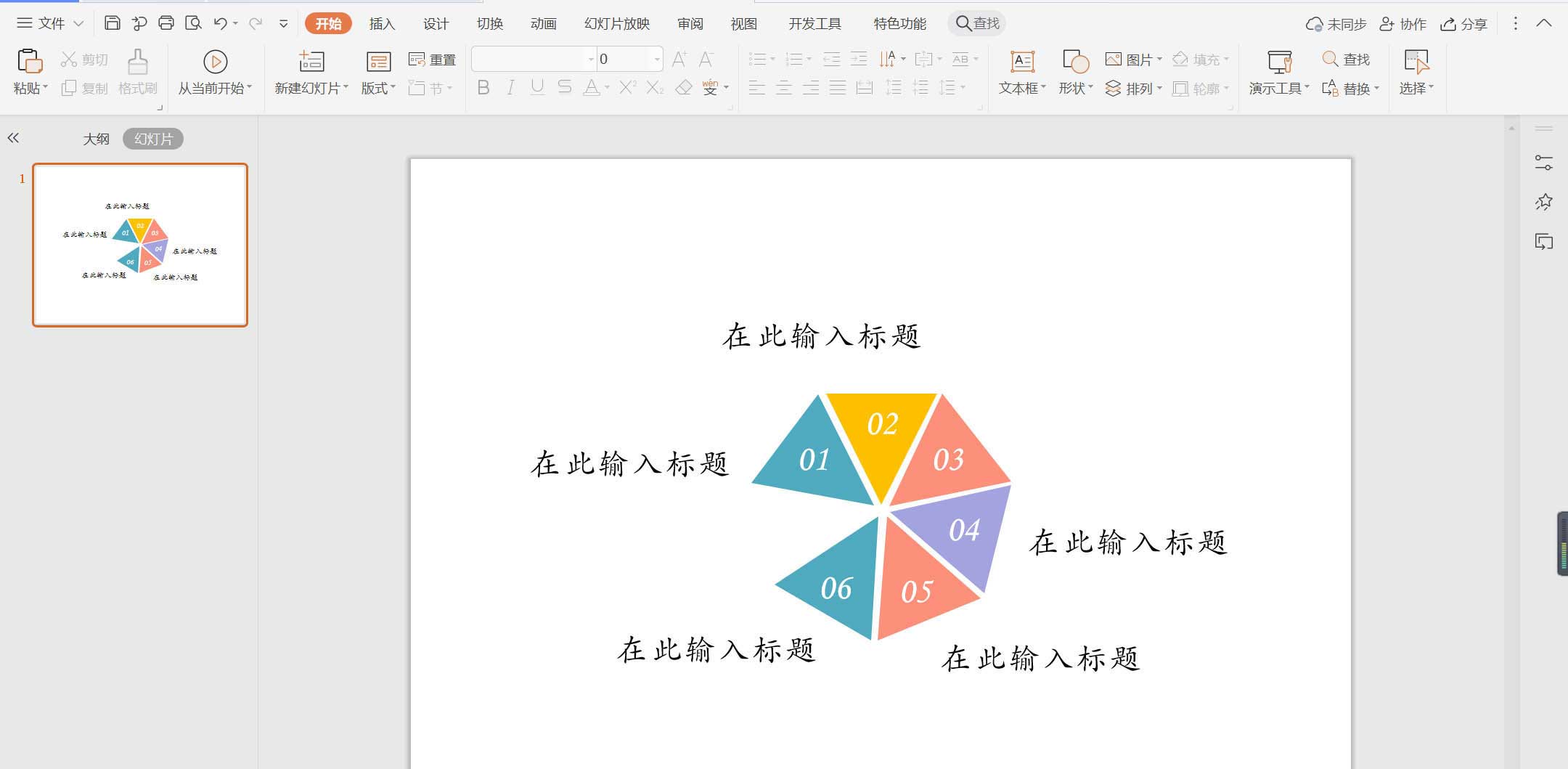Toggle Subscript formatting
Screen dimensions: 1568x769
click(x=655, y=88)
